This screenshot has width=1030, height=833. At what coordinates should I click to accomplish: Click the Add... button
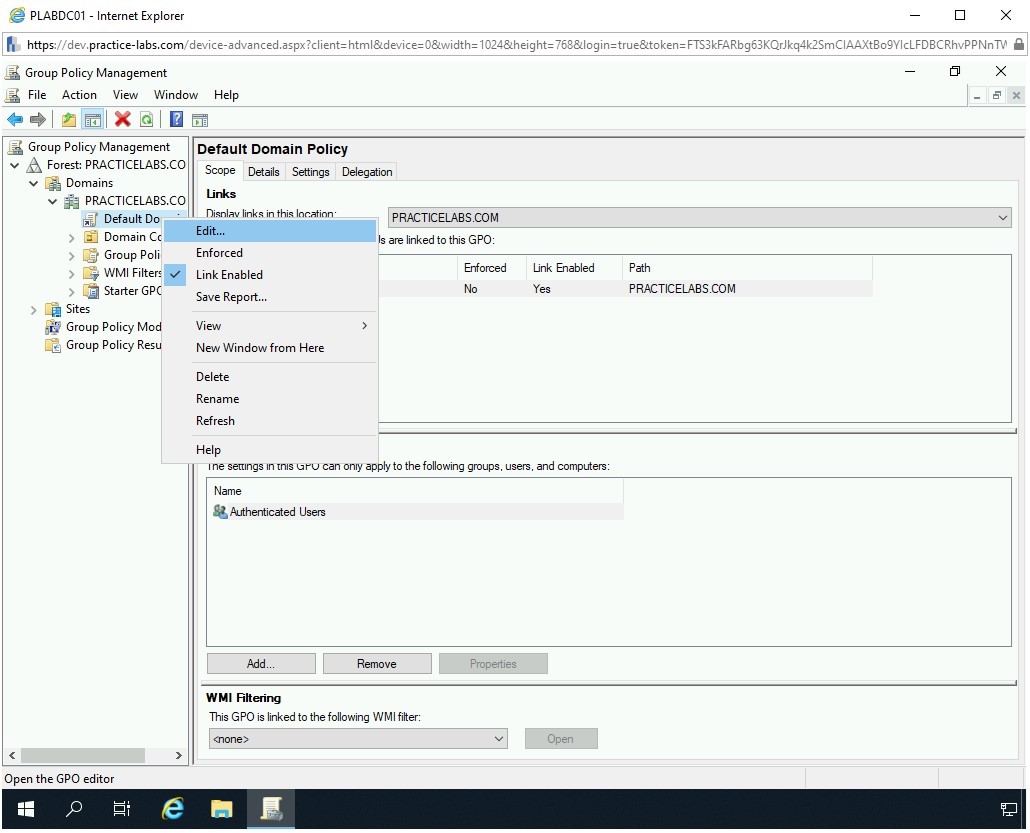click(261, 664)
